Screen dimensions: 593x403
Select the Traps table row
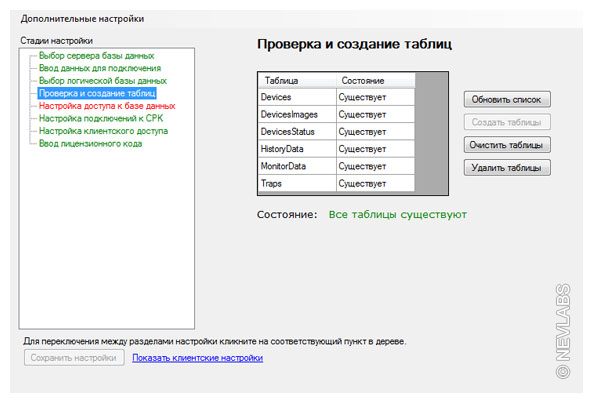337,183
